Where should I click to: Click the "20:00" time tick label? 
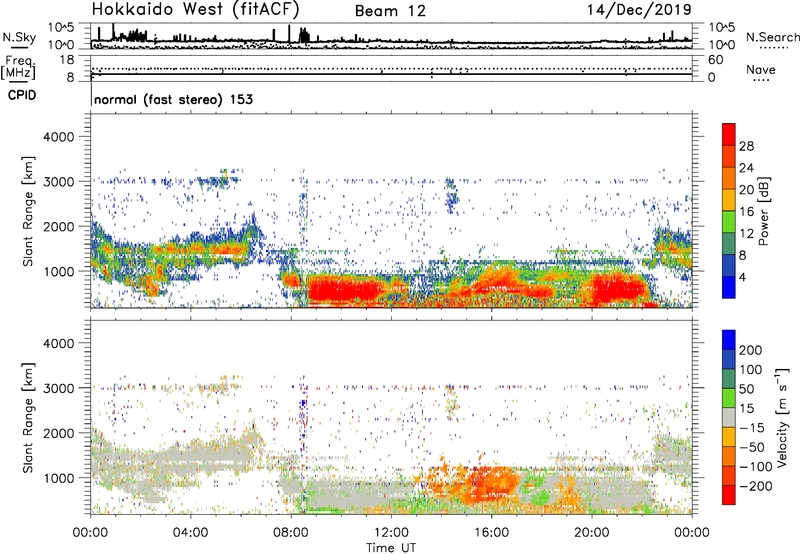point(591,533)
